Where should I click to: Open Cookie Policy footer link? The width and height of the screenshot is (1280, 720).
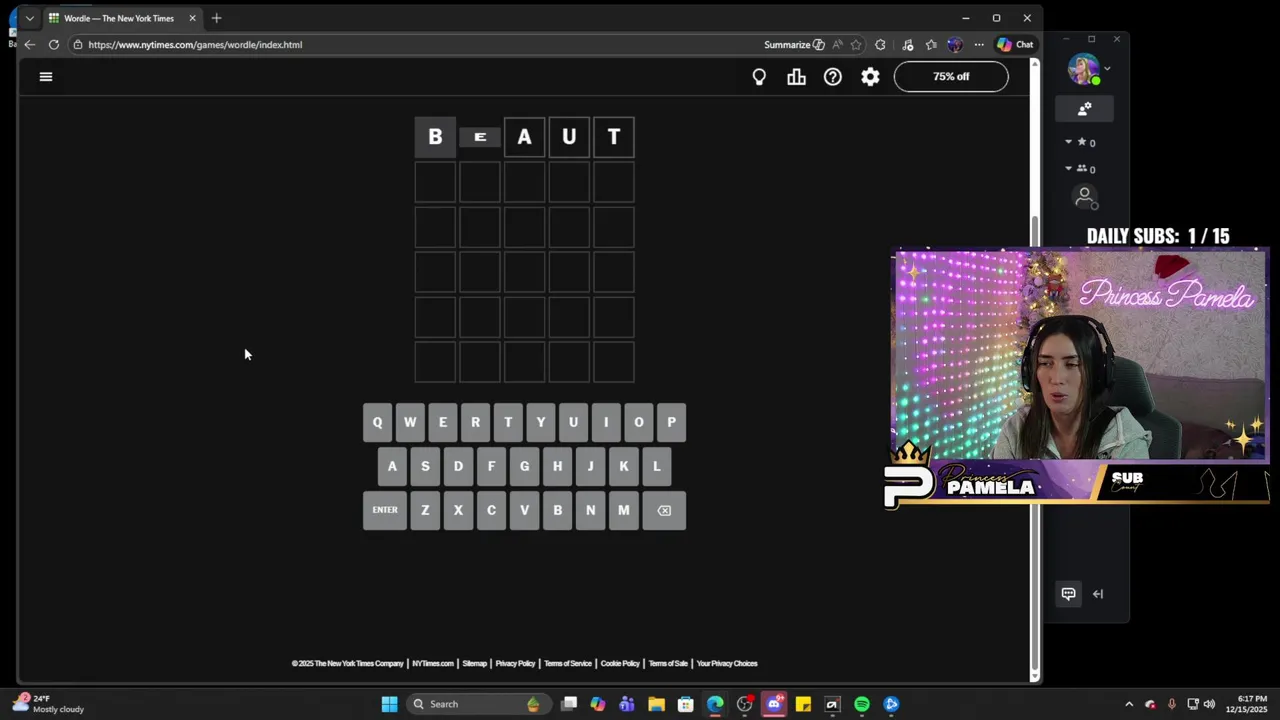(620, 664)
